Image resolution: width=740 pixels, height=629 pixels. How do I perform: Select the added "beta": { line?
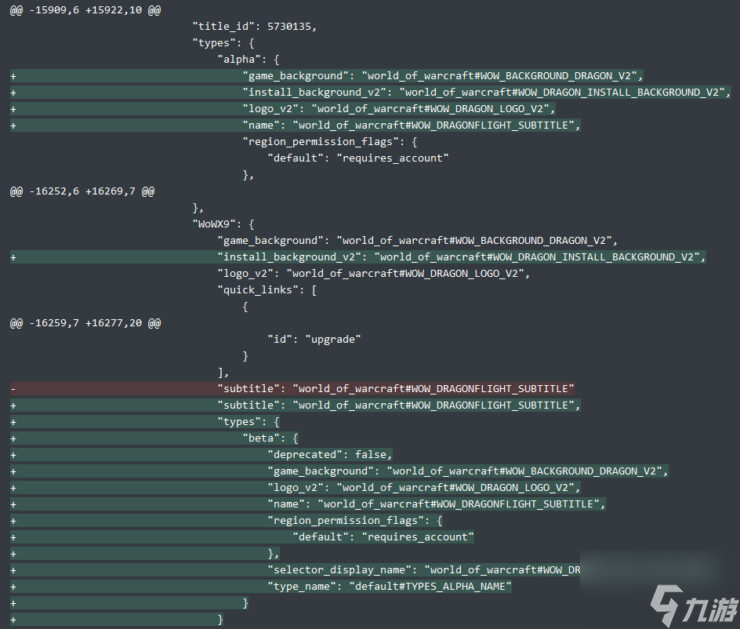(154, 438)
